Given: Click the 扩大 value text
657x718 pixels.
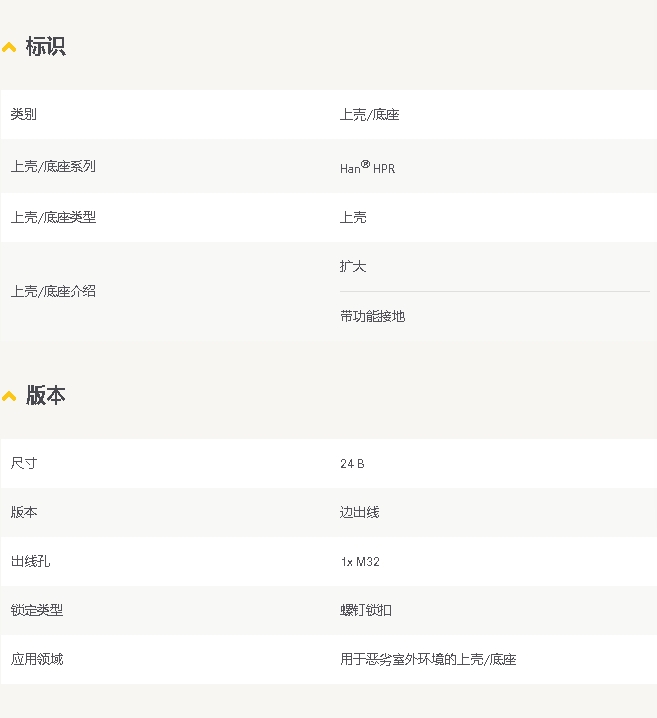Looking at the screenshot, I should (353, 267).
